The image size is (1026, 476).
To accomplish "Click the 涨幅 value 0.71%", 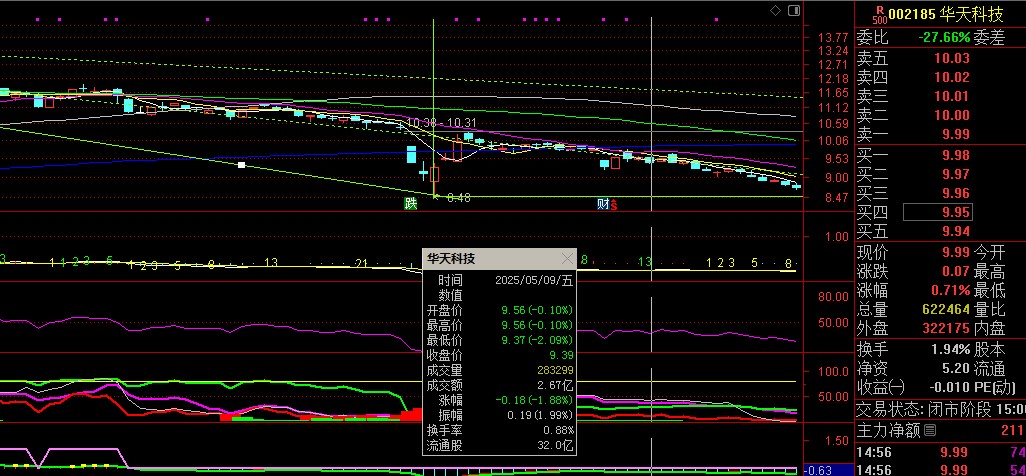I will 951,290.
